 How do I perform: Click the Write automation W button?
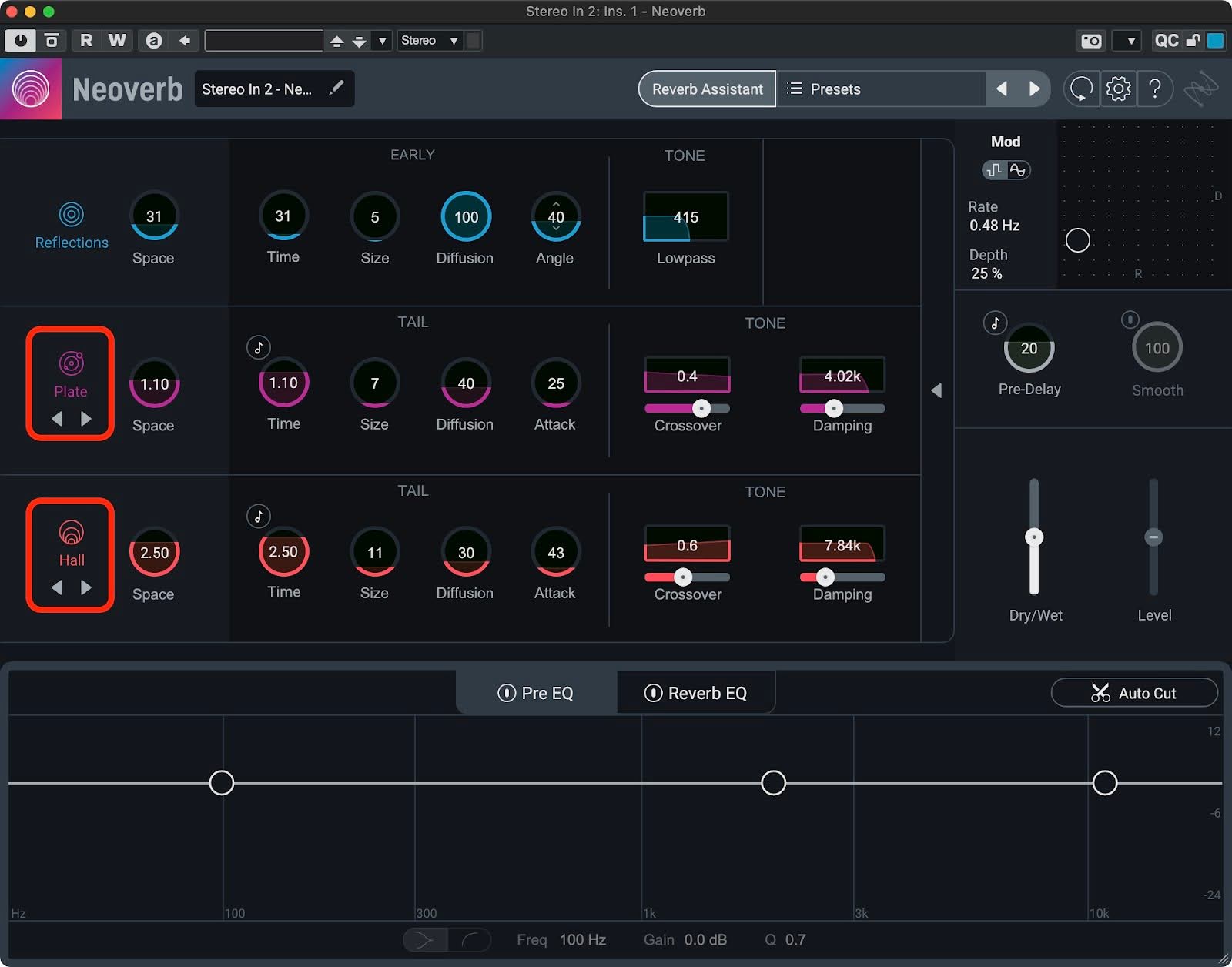pos(117,41)
